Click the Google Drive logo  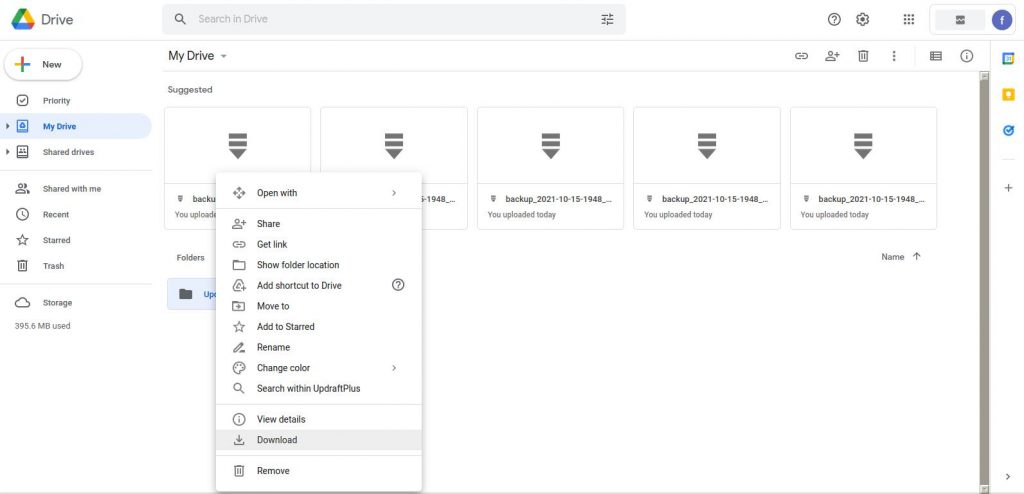(x=23, y=19)
